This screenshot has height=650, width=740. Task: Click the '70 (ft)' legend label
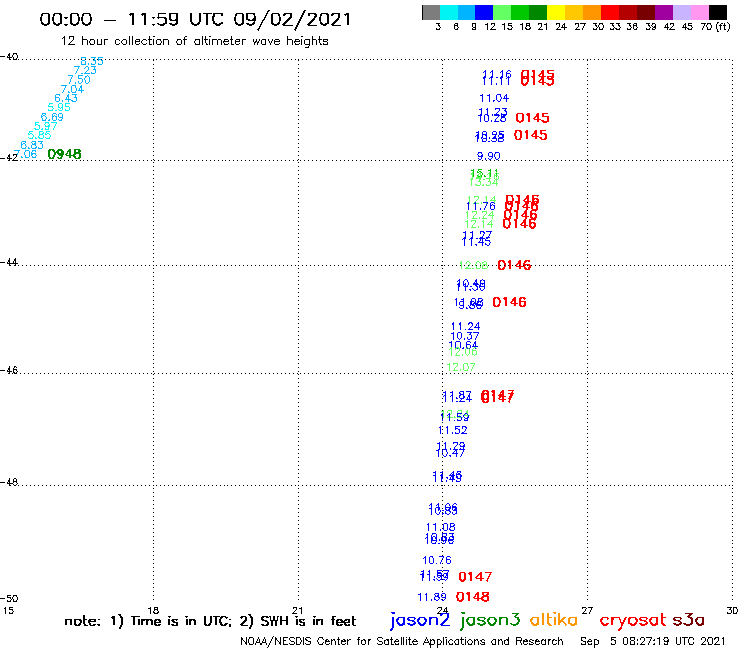pyautogui.click(x=715, y=27)
